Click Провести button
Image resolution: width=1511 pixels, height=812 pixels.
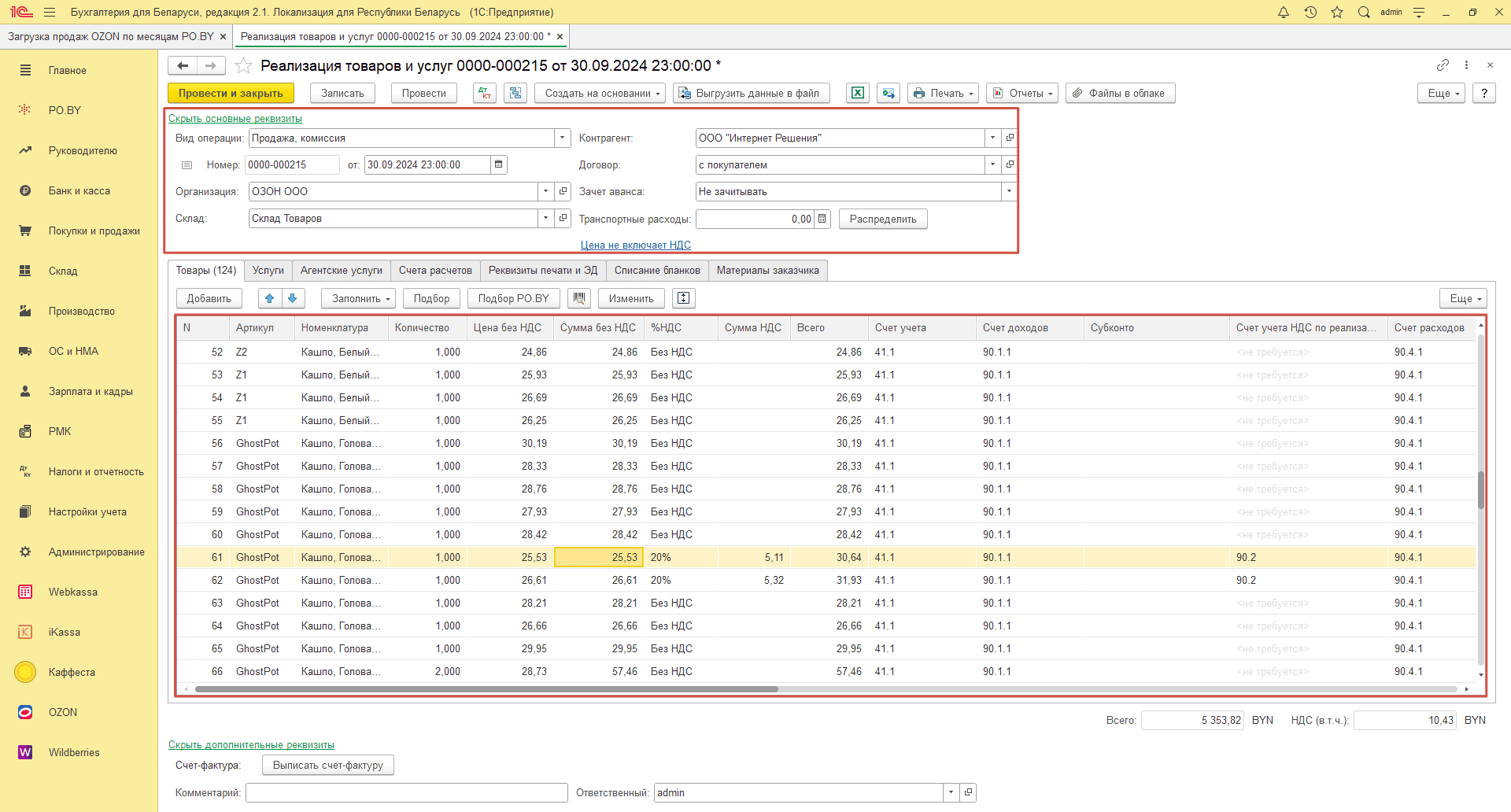tap(424, 93)
